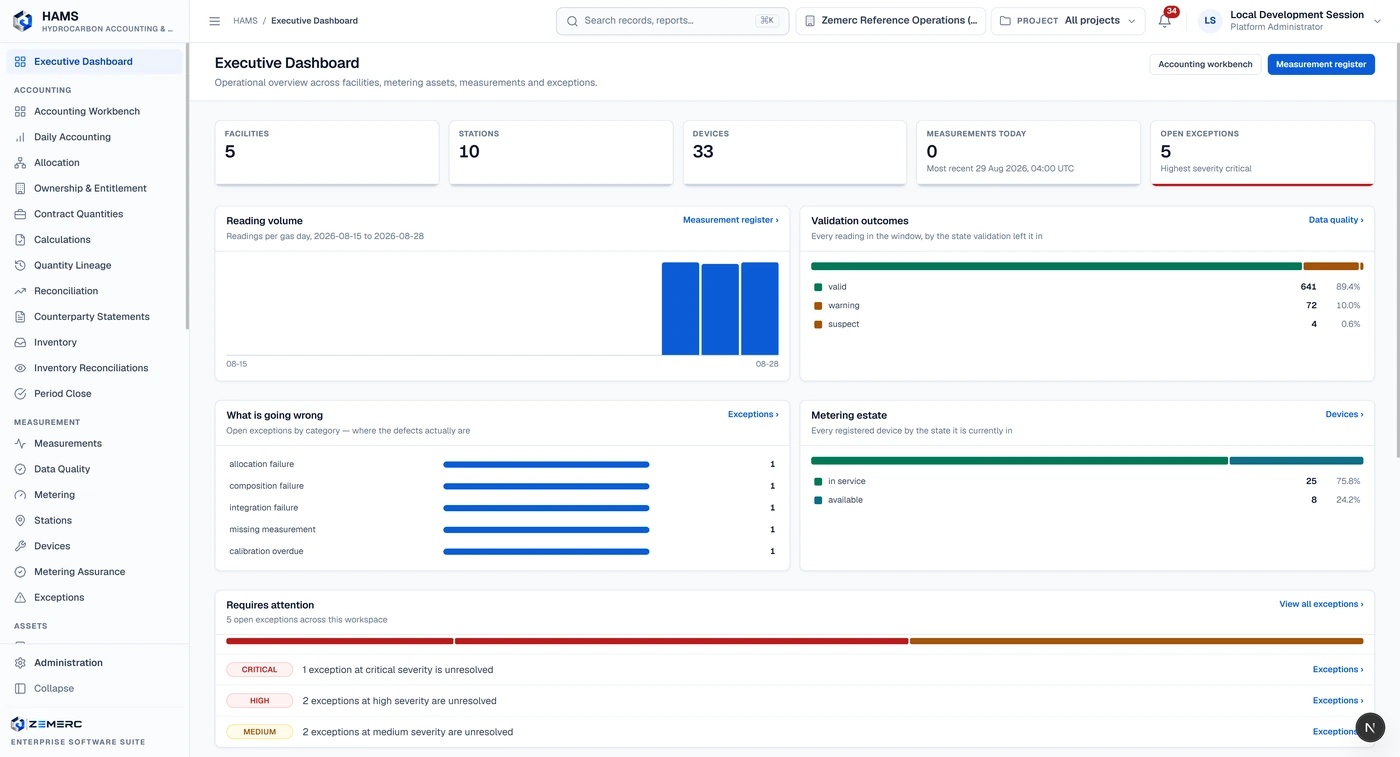
Task: Follow the Measurement register link in Reading volume
Action: (x=731, y=220)
